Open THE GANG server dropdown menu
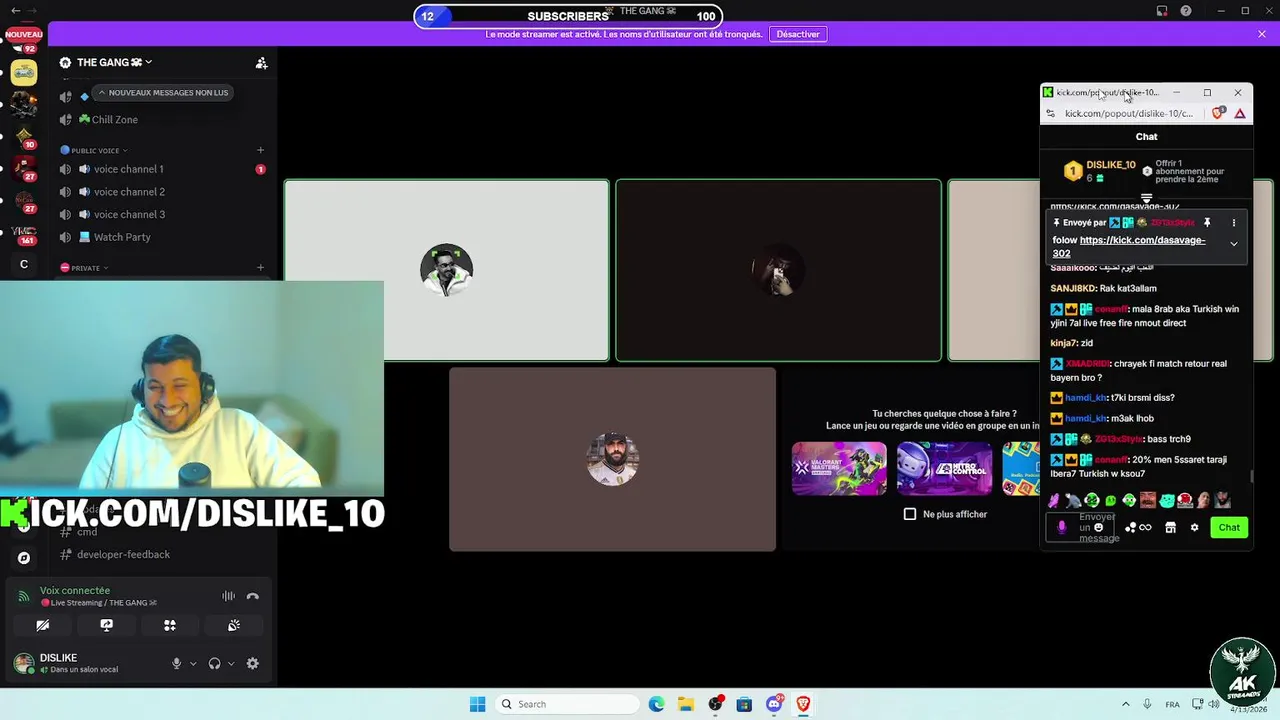The height and width of the screenshot is (720, 1280). (x=114, y=62)
